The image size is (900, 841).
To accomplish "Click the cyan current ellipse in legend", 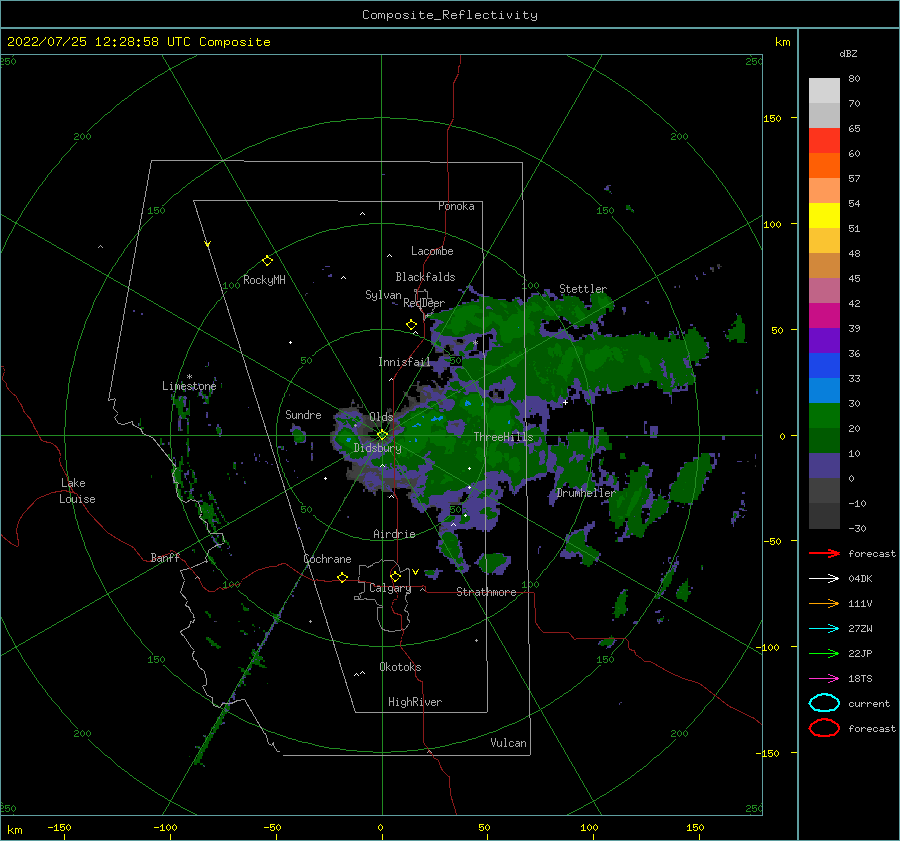I will tap(824, 703).
